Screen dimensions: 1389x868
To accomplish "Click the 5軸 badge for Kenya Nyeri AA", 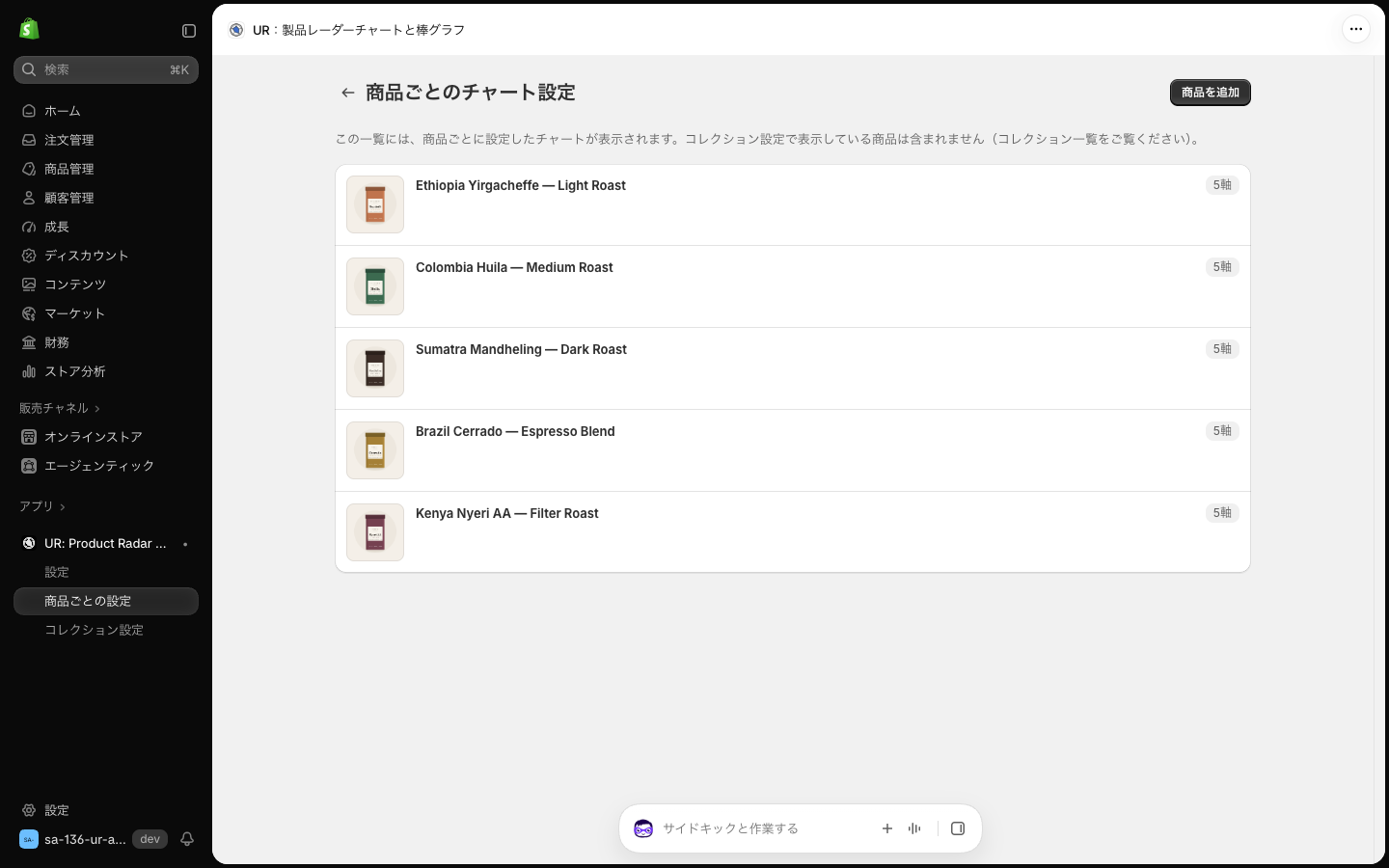I will (1222, 513).
